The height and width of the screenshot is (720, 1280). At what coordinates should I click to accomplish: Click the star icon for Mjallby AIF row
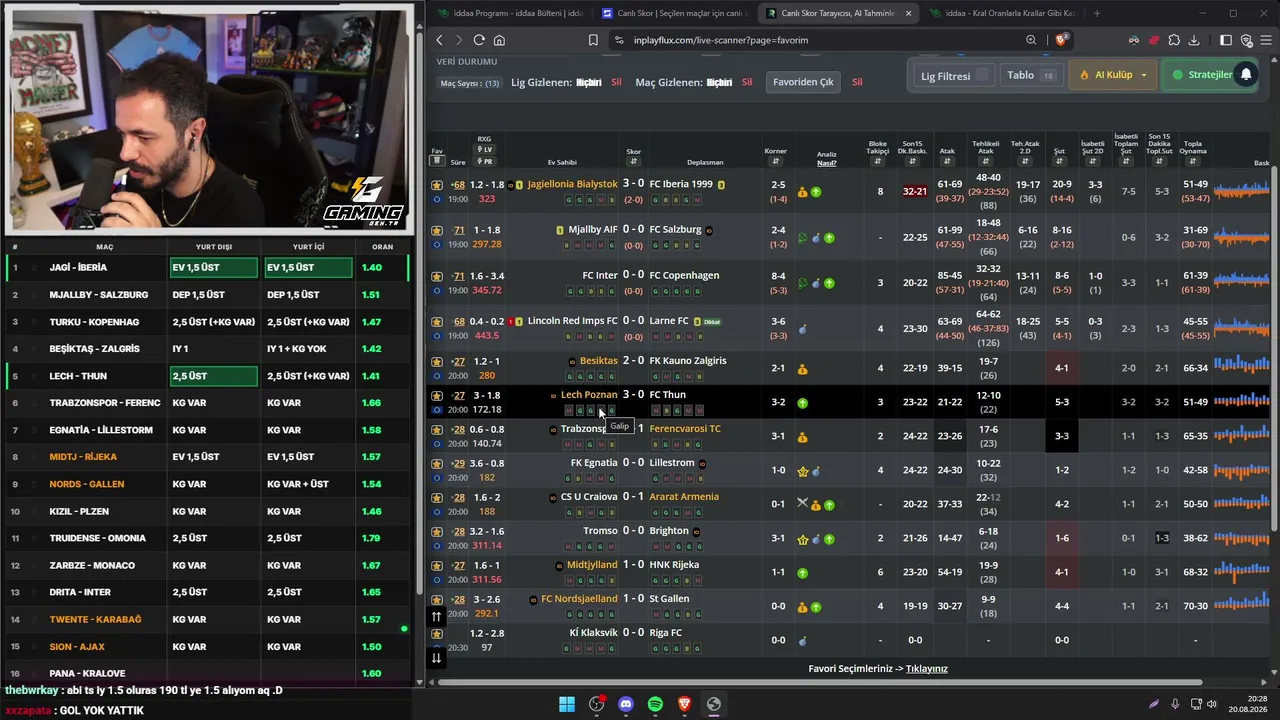click(437, 230)
